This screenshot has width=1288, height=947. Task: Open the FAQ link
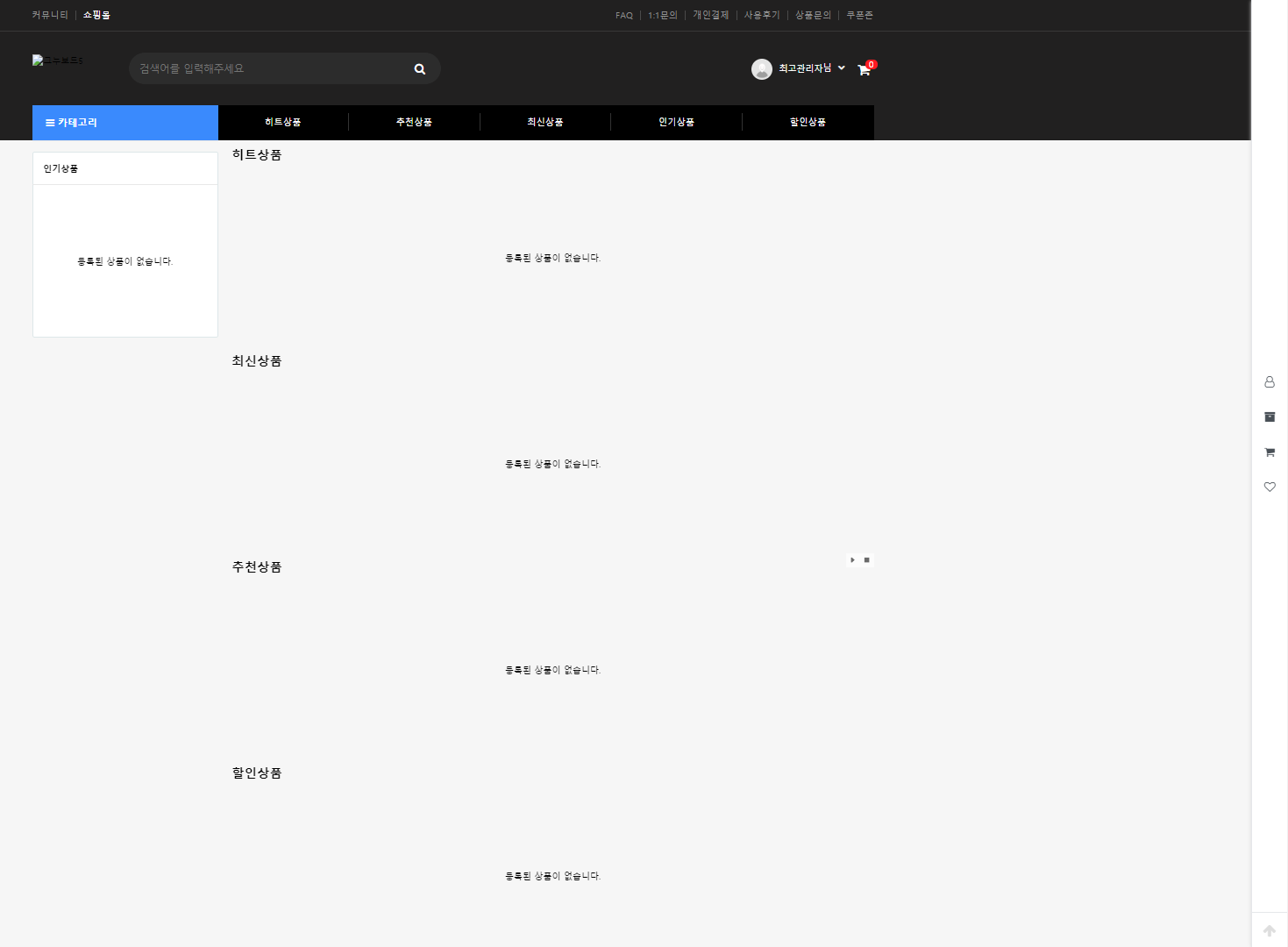(x=624, y=15)
